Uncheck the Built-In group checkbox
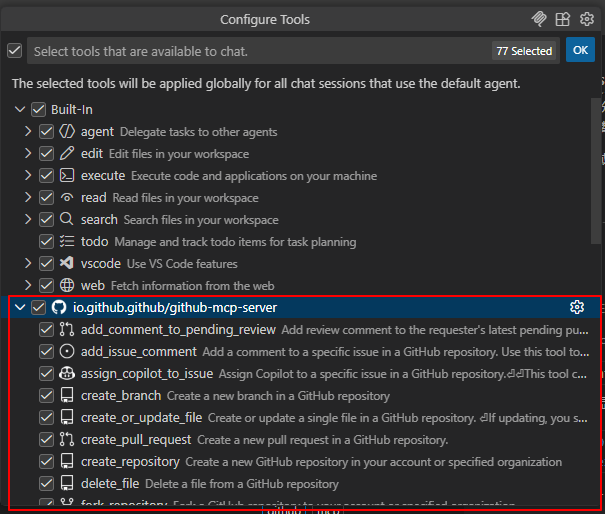The width and height of the screenshot is (605, 514). (39, 110)
